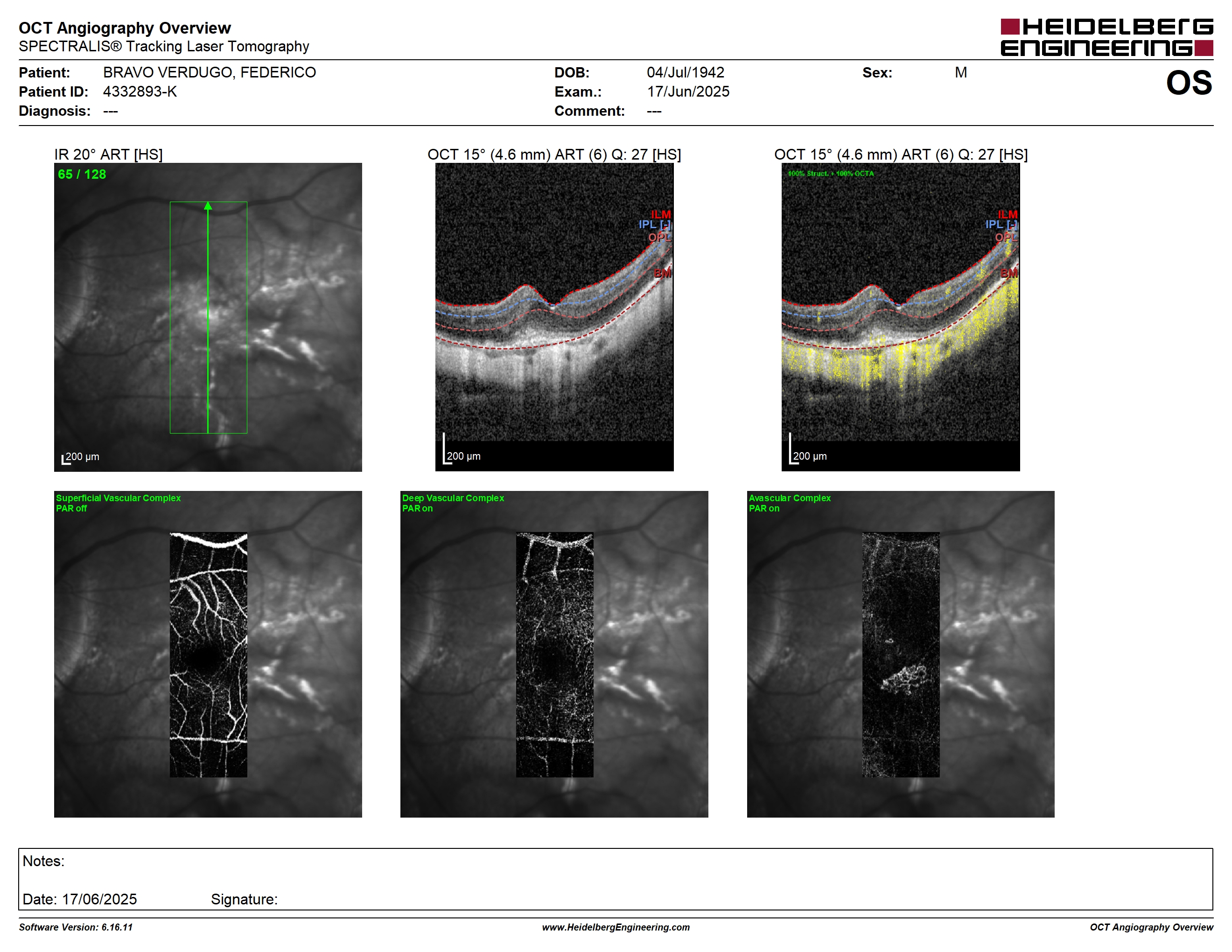
Task: Click the blue 'IPL [-]' label on middle B-scan
Action: pos(654,224)
